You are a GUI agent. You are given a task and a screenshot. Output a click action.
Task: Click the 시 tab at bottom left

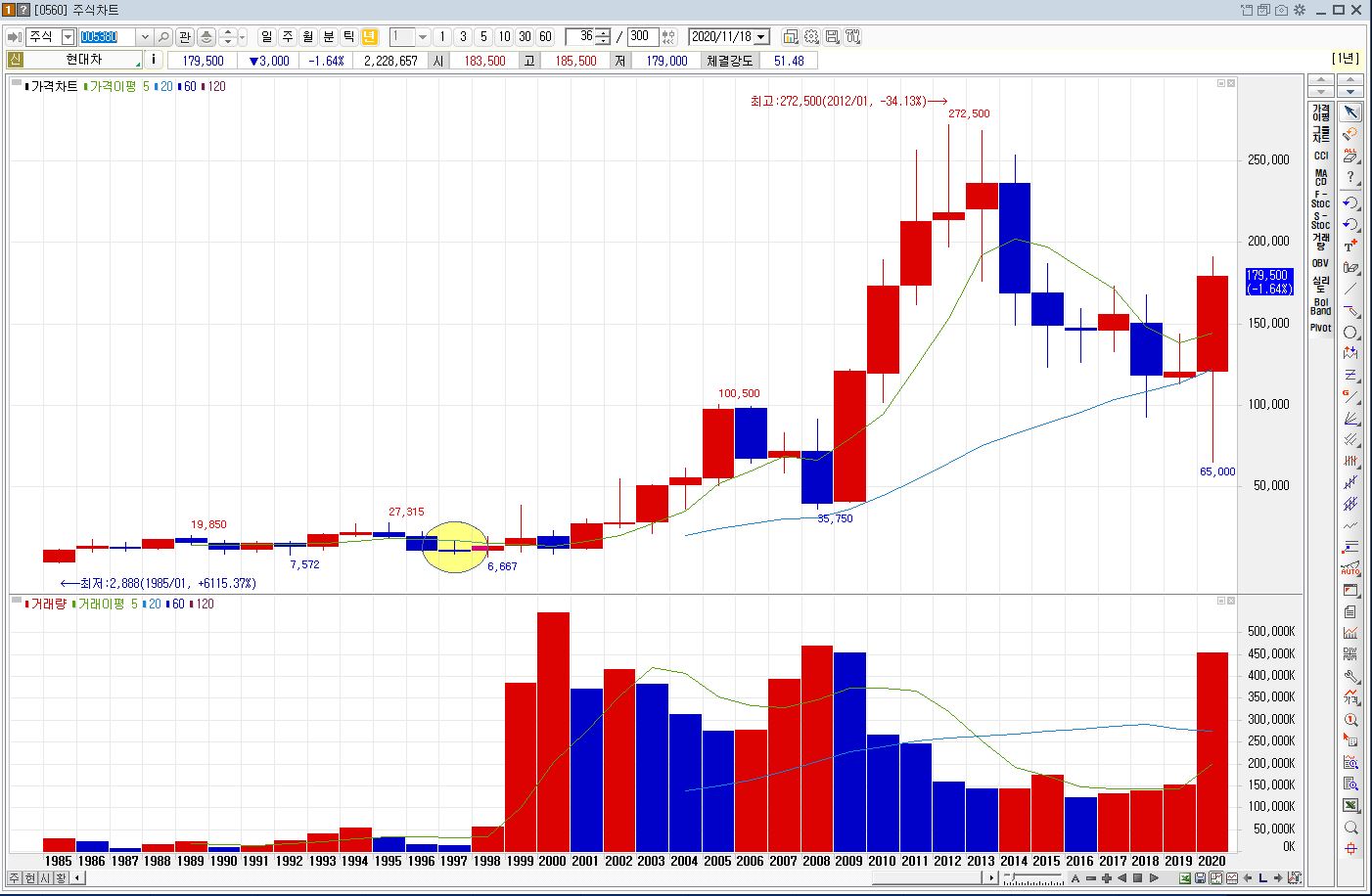coord(46,878)
